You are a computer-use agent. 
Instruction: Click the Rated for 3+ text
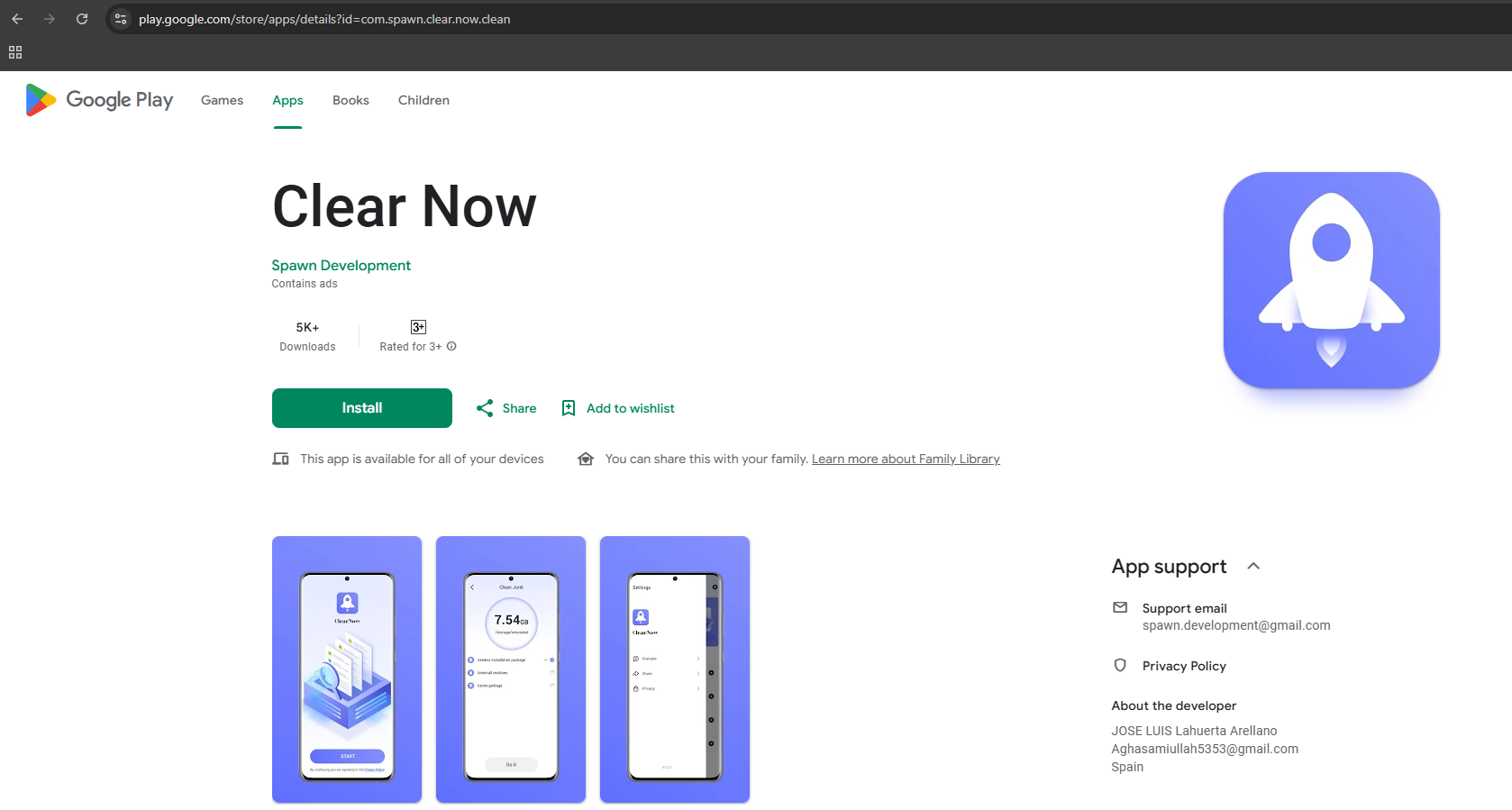click(x=411, y=346)
